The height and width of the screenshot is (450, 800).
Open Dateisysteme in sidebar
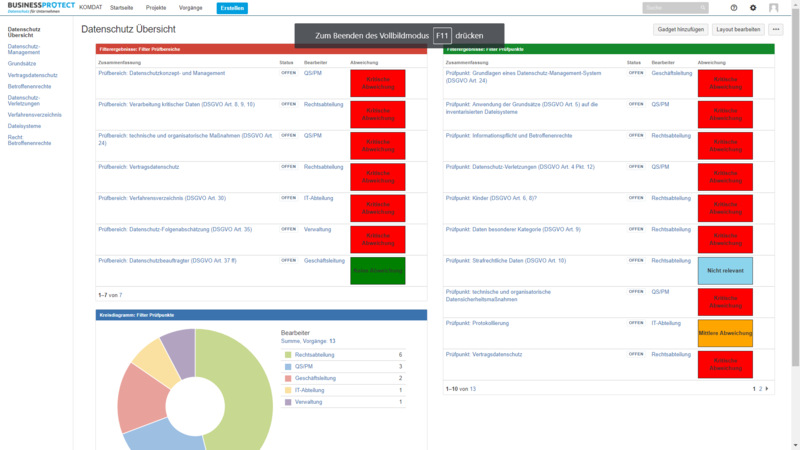click(24, 126)
